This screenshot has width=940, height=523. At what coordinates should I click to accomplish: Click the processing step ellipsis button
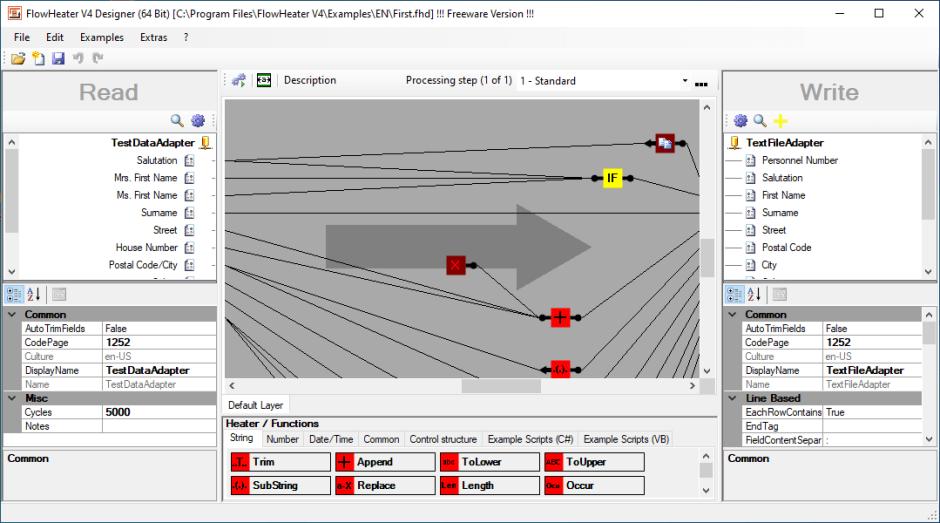(x=701, y=83)
